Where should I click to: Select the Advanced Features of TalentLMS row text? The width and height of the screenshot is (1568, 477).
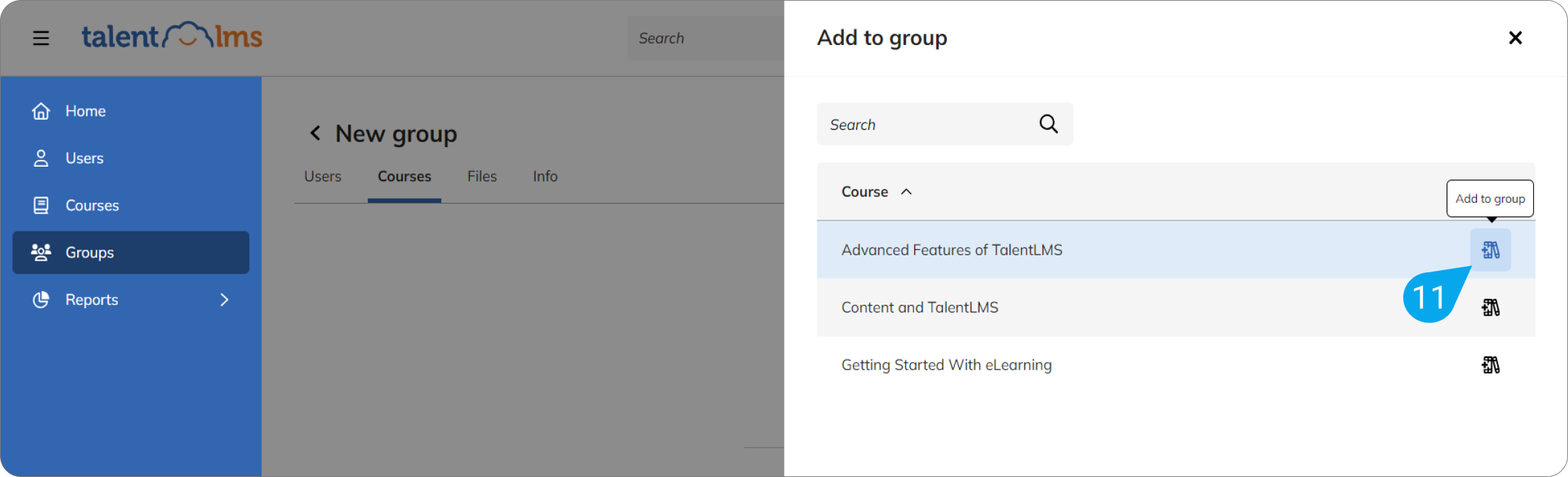(x=952, y=250)
